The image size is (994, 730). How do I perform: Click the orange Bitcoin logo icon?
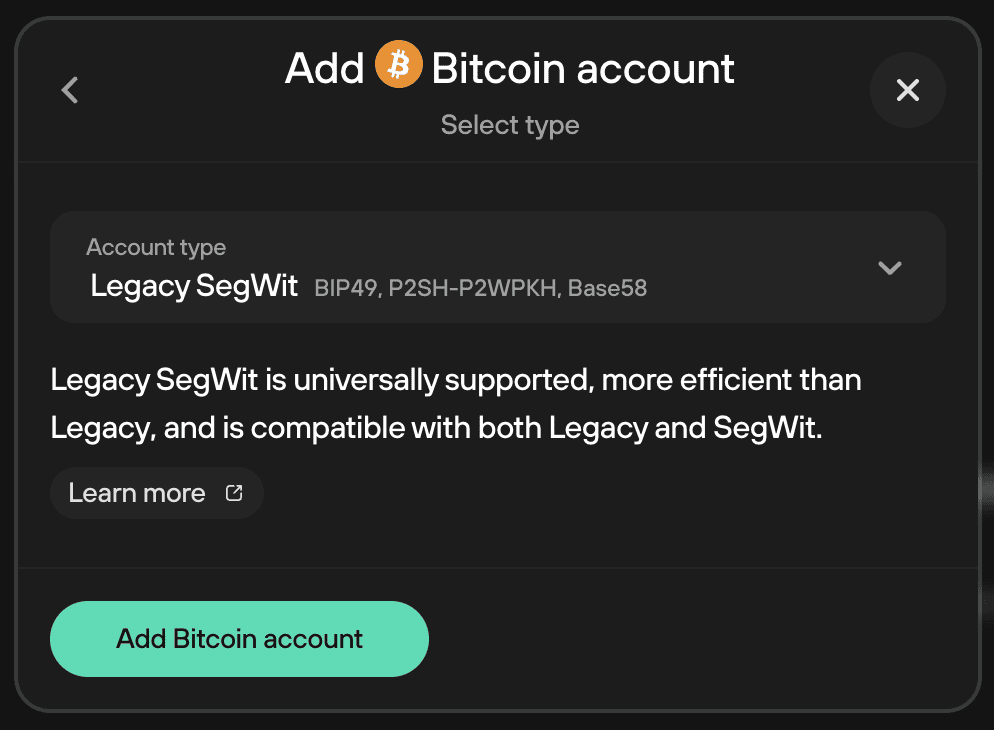coord(399,64)
